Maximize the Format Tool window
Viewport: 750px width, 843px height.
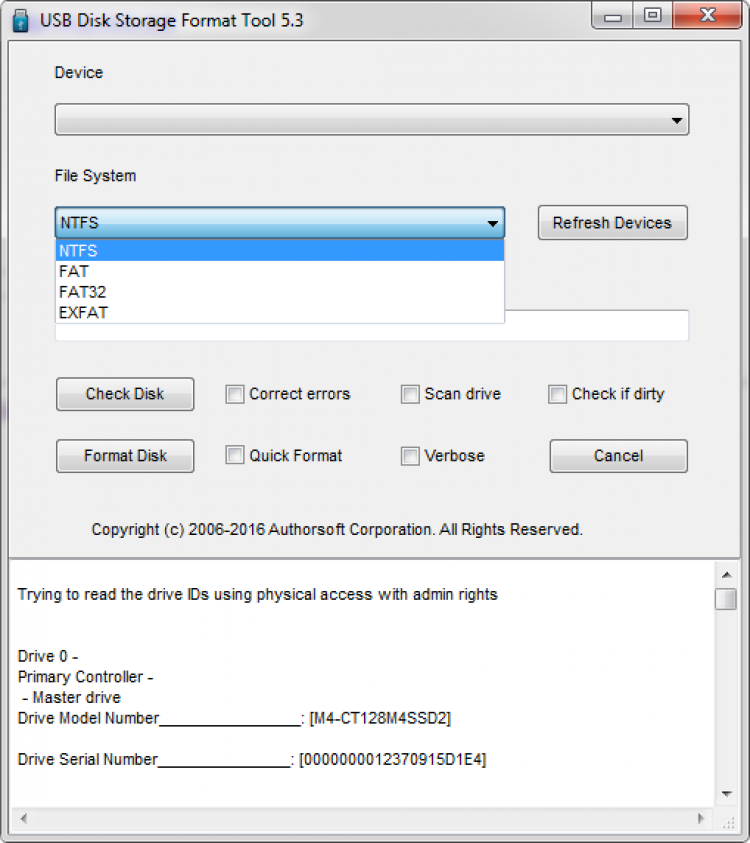click(653, 16)
